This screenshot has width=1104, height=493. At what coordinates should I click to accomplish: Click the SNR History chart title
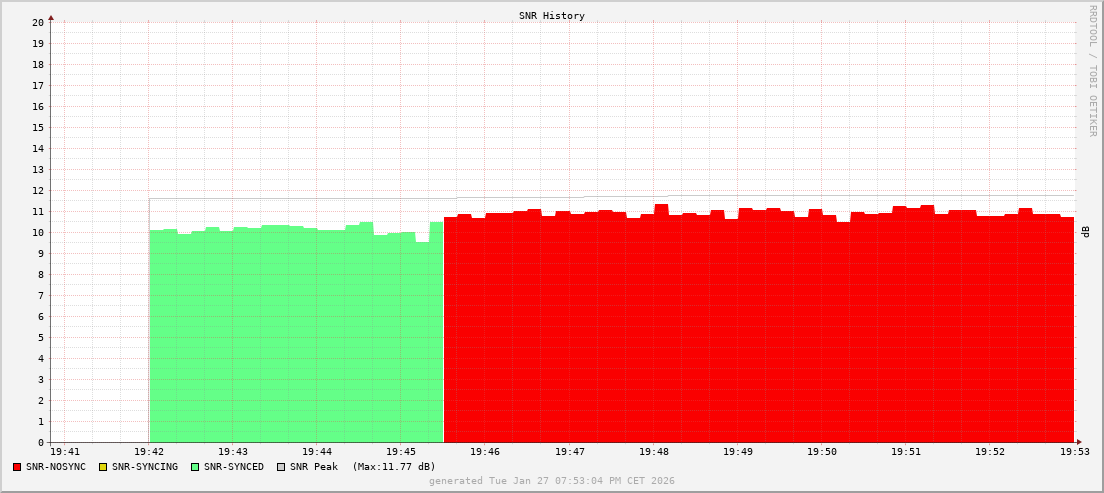pos(552,16)
